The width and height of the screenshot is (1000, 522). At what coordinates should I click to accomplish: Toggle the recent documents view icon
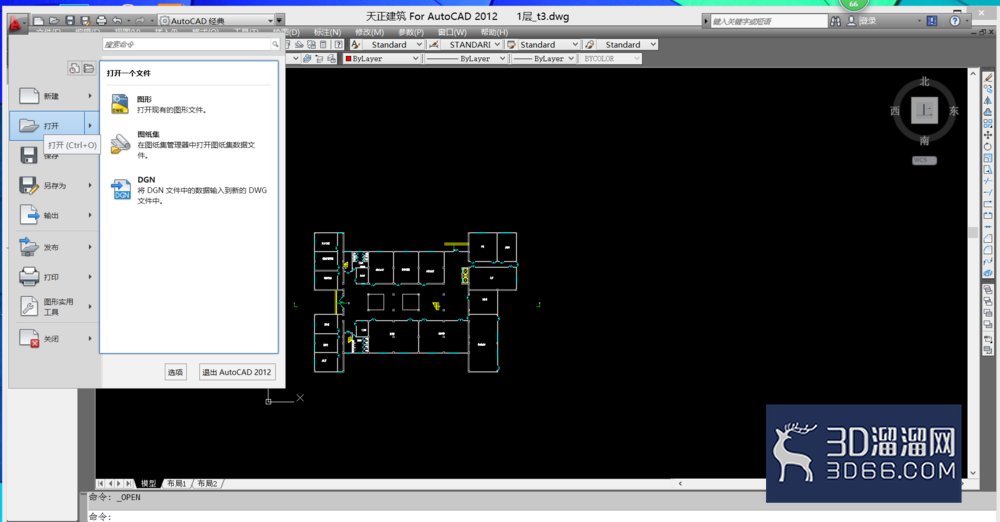pyautogui.click(x=75, y=68)
